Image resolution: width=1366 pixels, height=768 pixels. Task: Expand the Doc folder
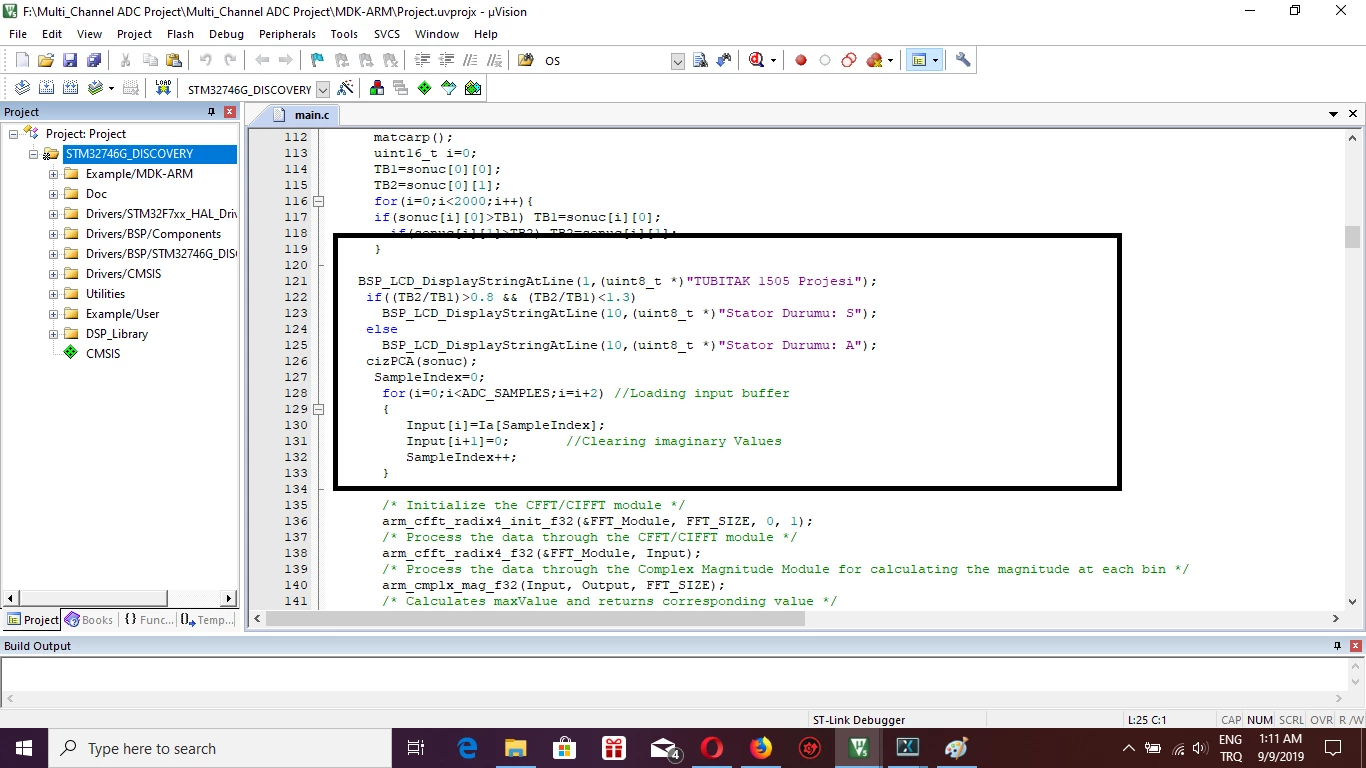(53, 194)
